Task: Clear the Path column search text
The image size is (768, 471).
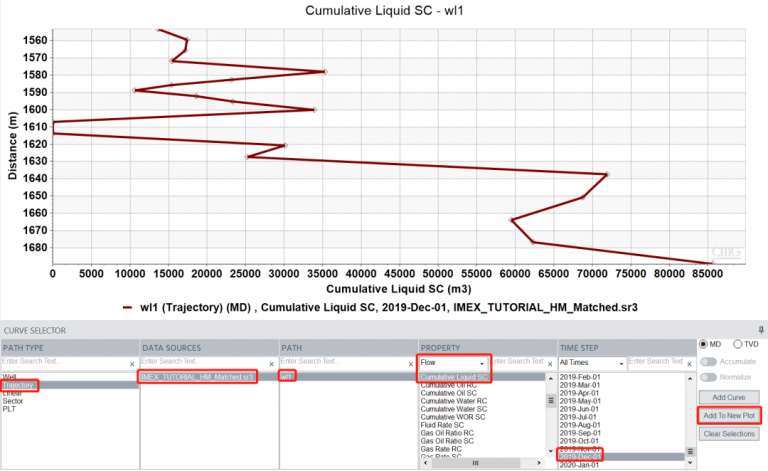Action: pos(410,364)
